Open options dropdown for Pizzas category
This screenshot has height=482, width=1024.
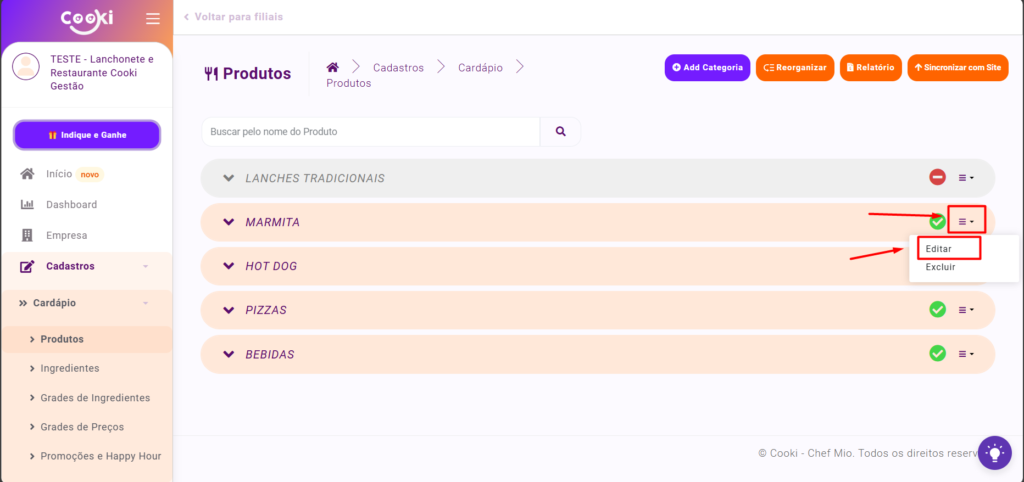(966, 310)
